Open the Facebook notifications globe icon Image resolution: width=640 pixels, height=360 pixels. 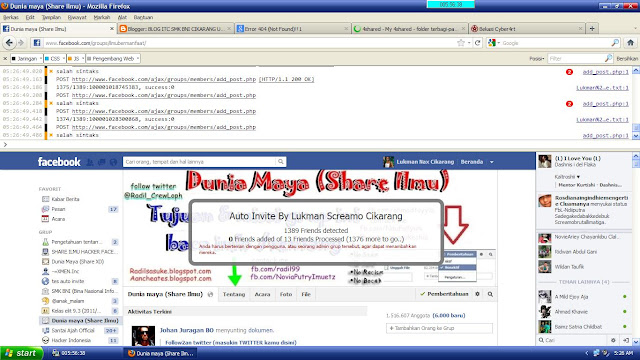[x=113, y=162]
